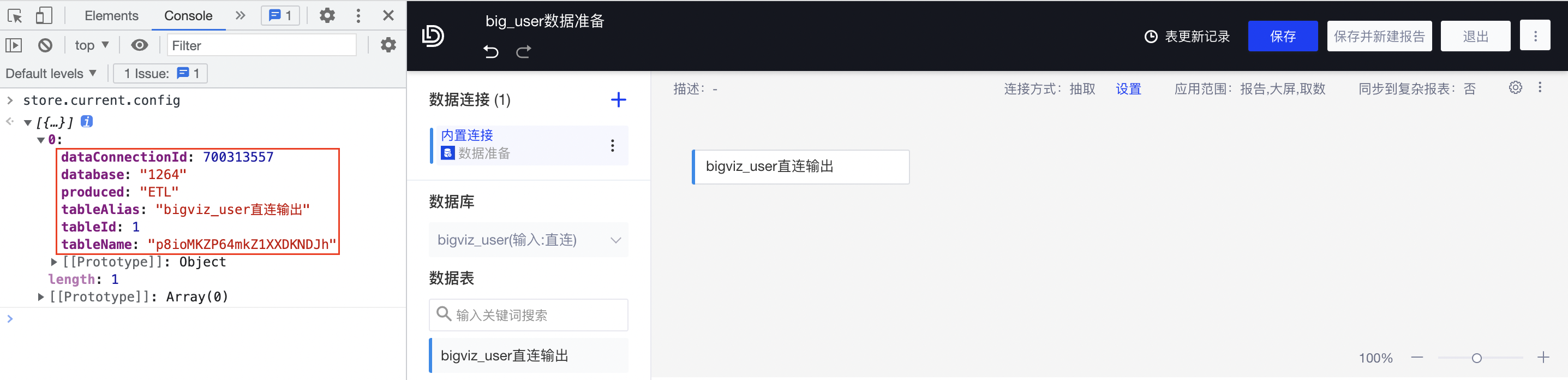The width and height of the screenshot is (1568, 380).
Task: Open canvas settings gear icon
Action: (1515, 88)
